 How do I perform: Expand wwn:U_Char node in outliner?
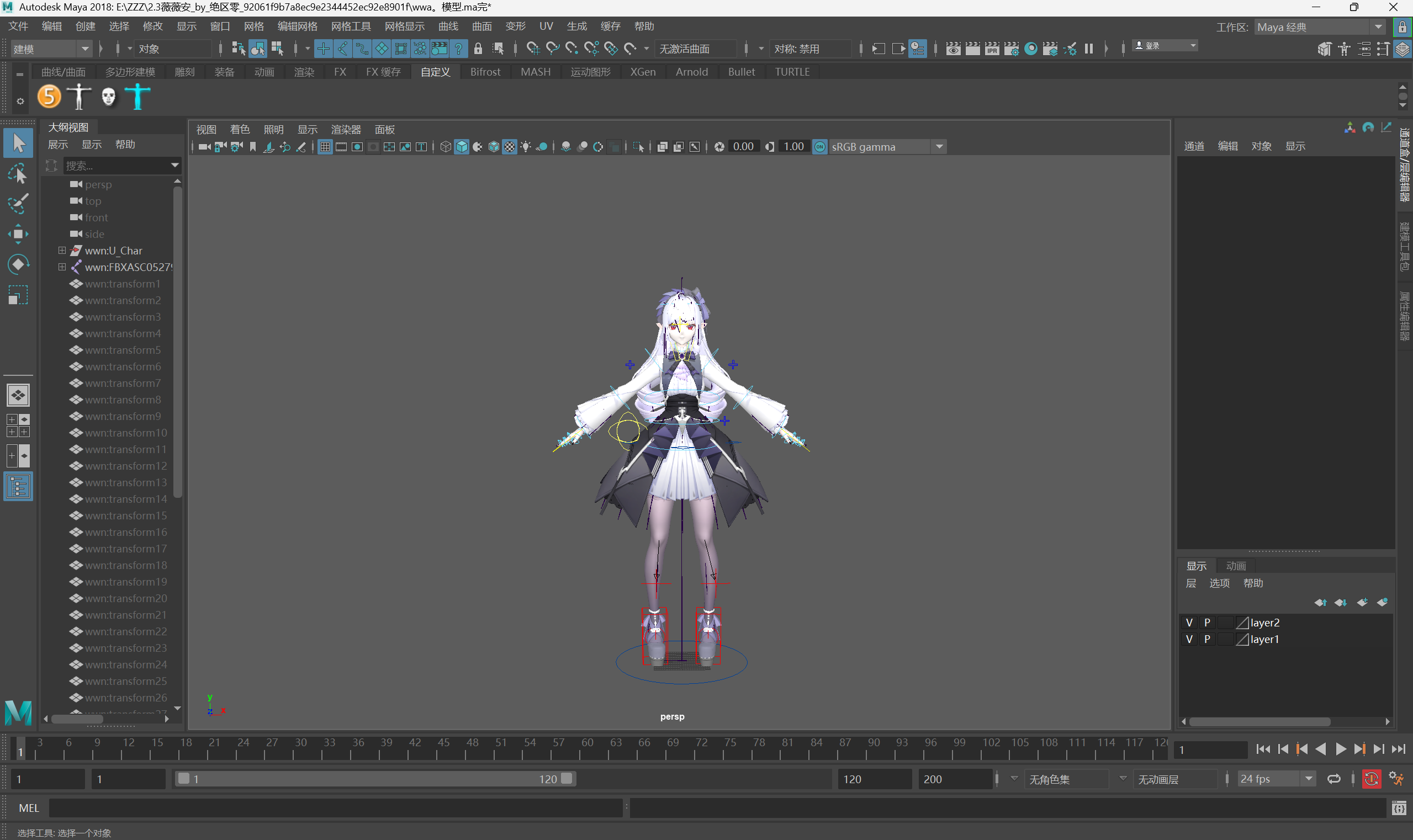click(x=62, y=250)
